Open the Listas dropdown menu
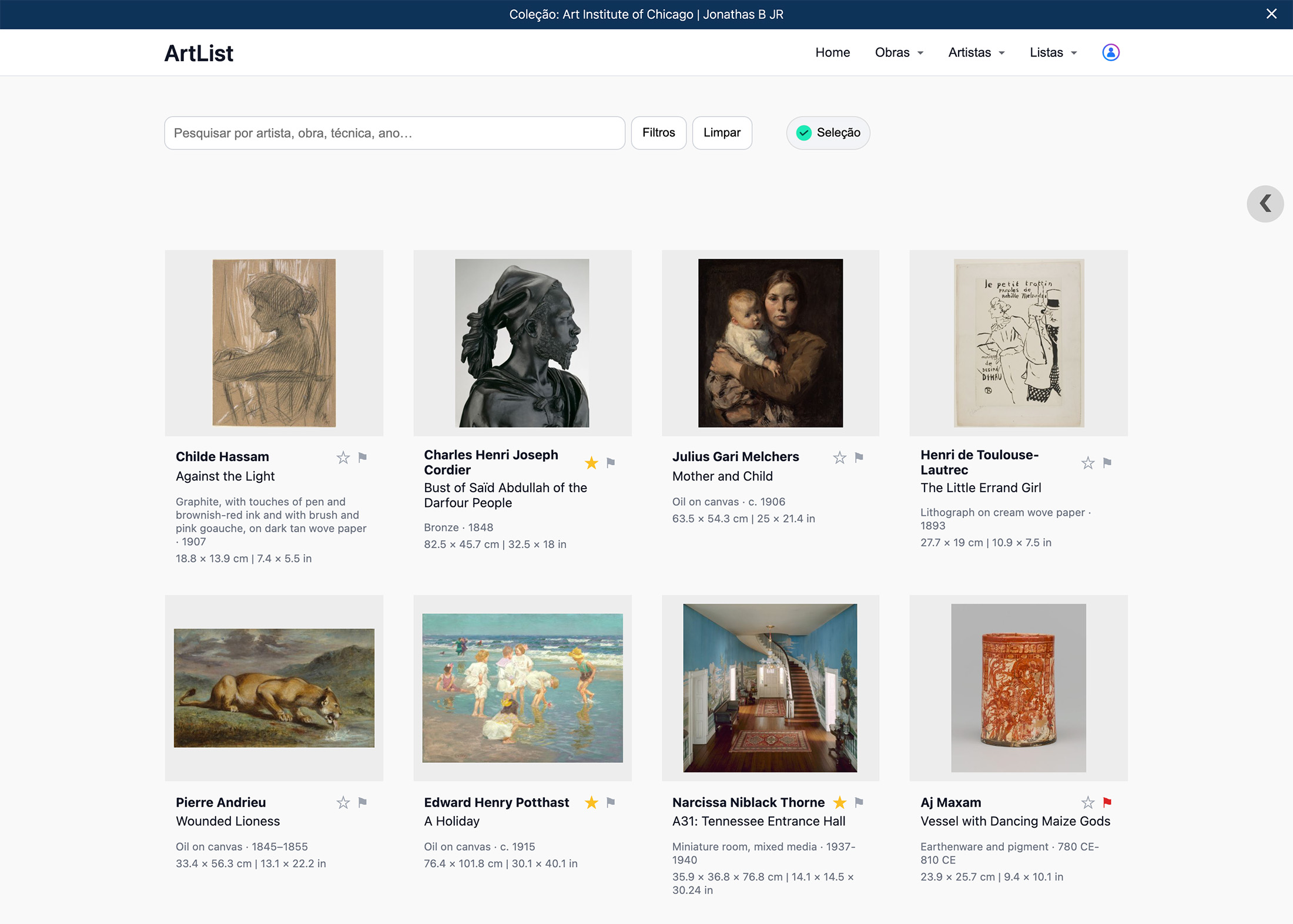1293x924 pixels. click(x=1053, y=52)
